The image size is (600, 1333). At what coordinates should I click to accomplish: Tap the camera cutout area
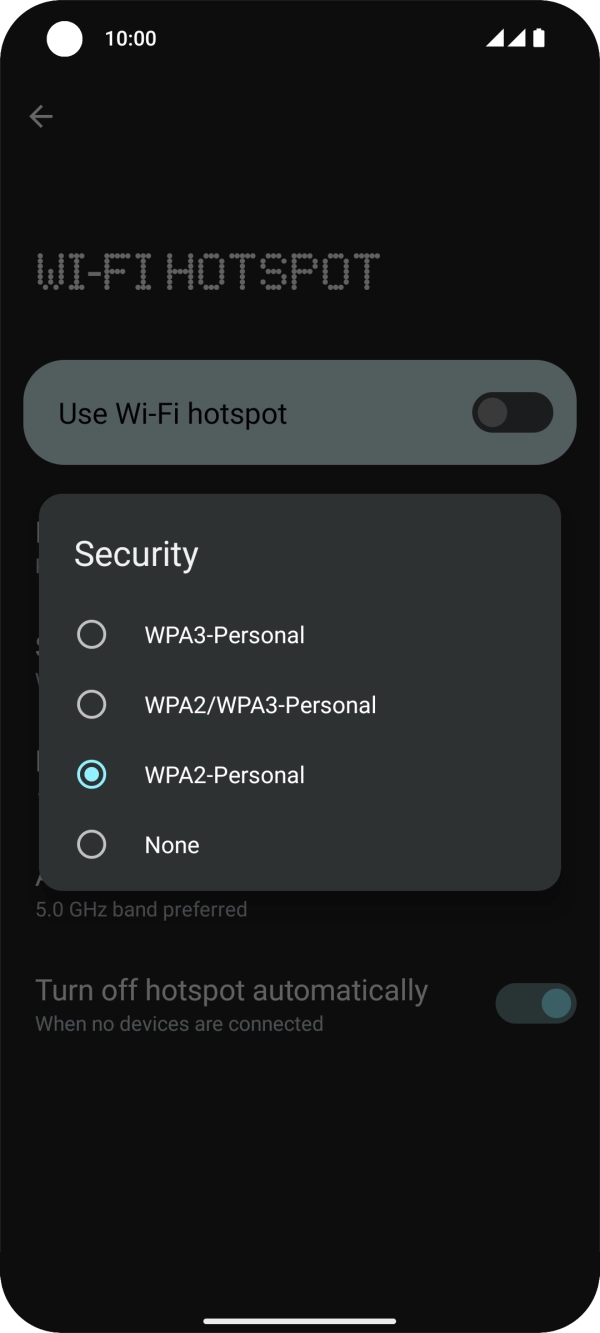[x=65, y=39]
